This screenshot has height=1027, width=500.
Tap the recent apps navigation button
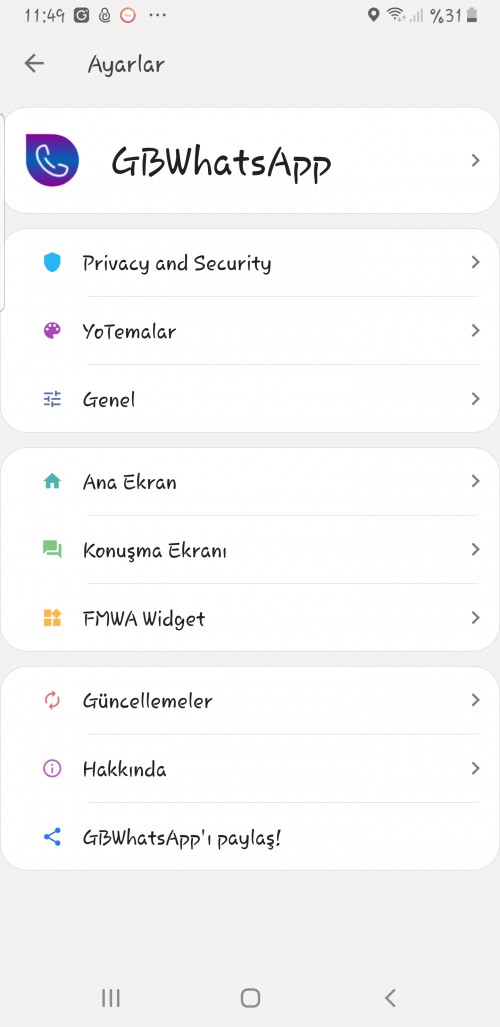coord(111,998)
